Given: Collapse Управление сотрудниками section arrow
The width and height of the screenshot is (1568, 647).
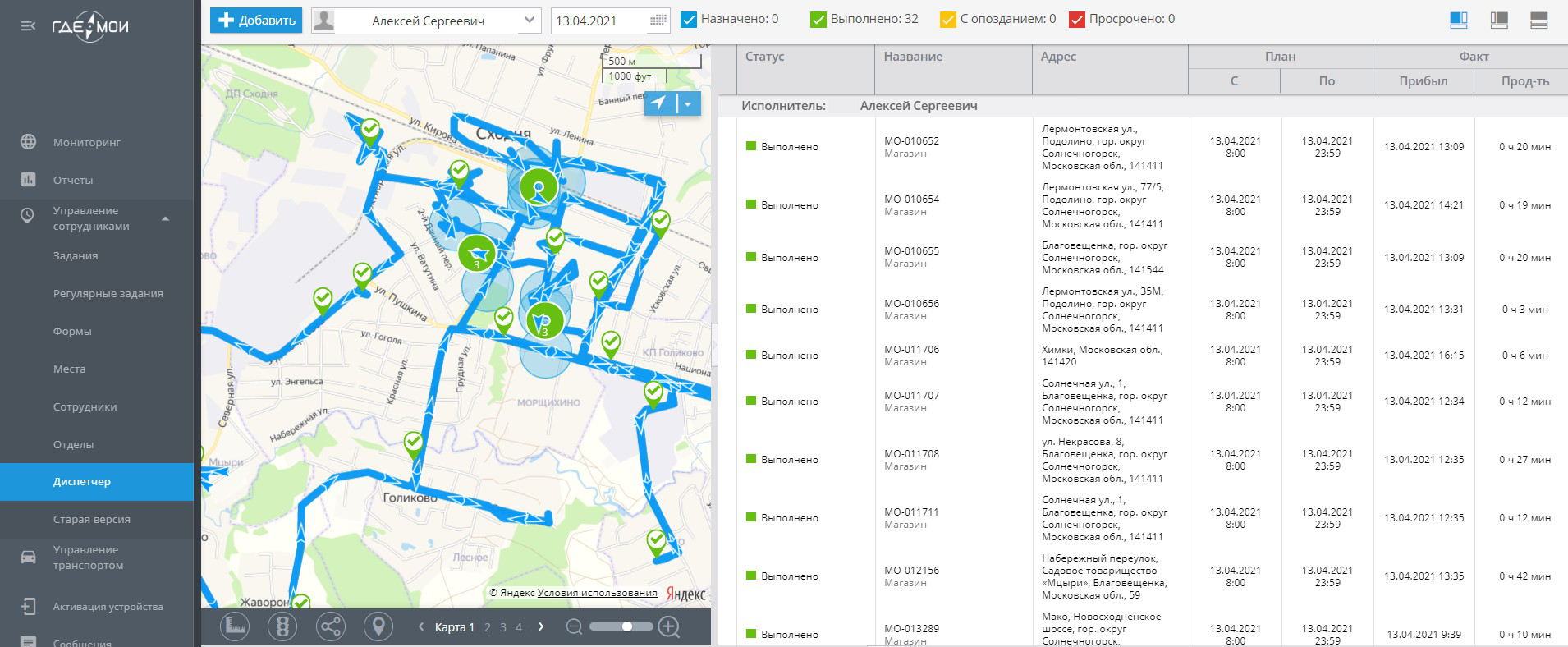Looking at the screenshot, I should click(x=166, y=218).
